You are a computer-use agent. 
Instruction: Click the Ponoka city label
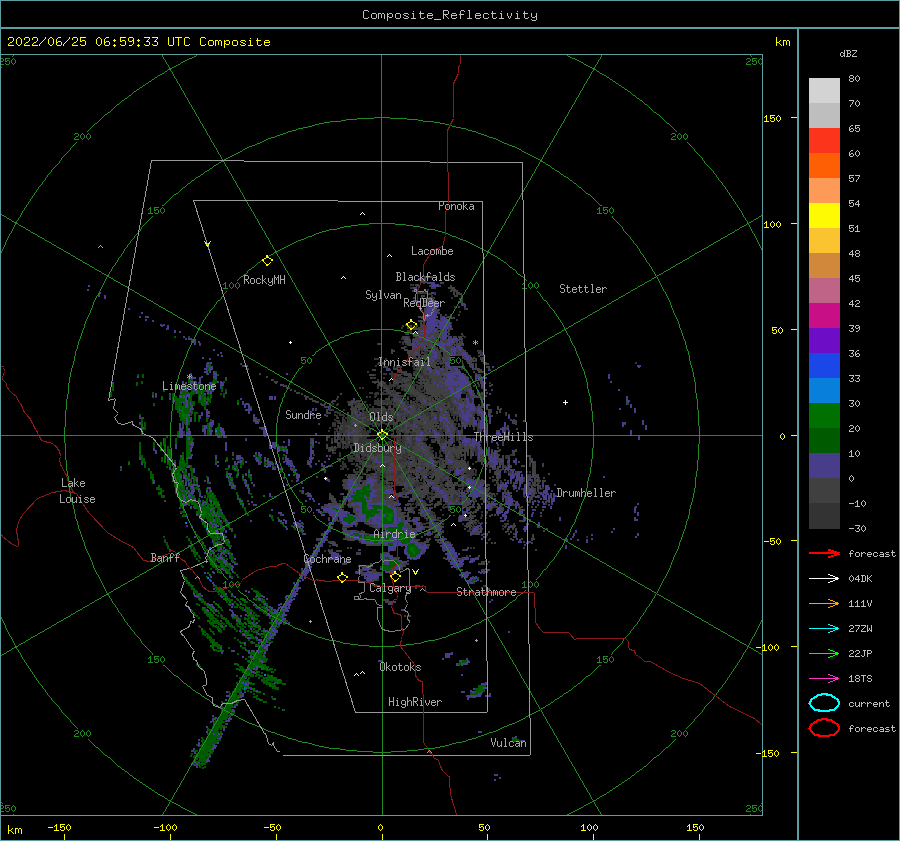pyautogui.click(x=456, y=206)
